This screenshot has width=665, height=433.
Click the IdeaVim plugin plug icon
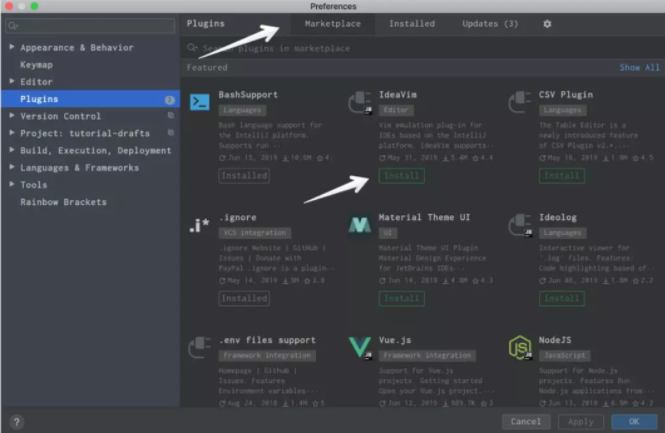tap(360, 102)
